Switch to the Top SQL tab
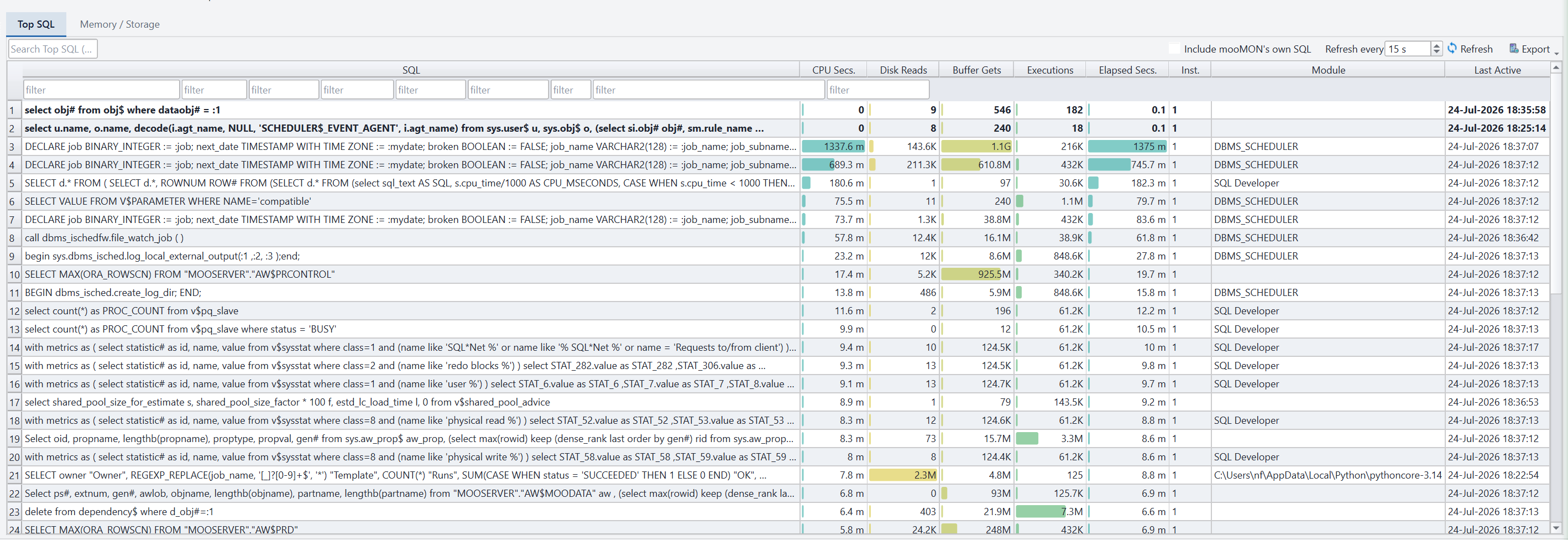 (36, 24)
